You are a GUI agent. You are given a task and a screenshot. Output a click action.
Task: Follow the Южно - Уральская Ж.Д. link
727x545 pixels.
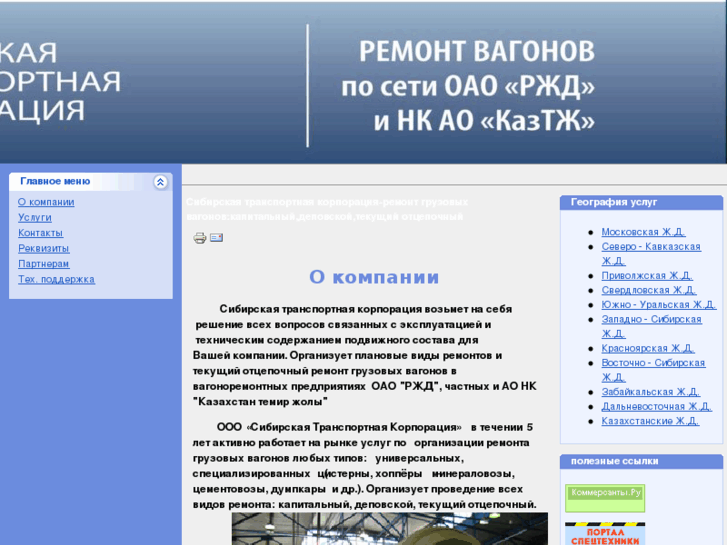pos(659,305)
